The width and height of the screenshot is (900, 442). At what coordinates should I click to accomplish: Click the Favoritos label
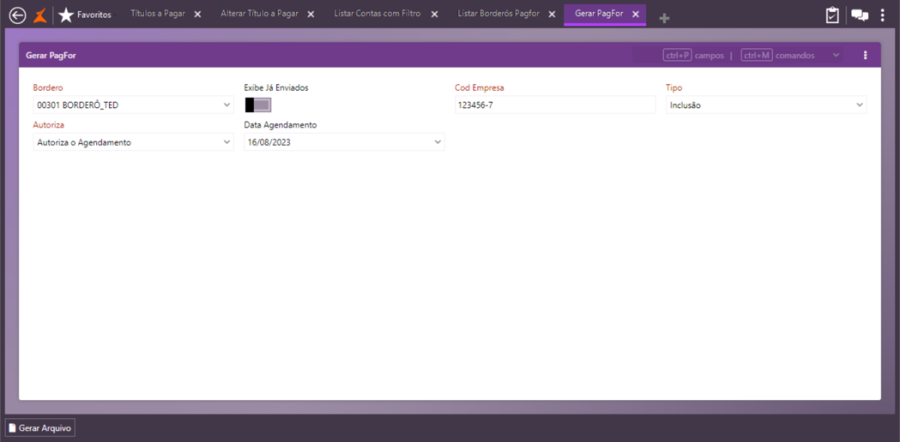pyautogui.click(x=94, y=15)
